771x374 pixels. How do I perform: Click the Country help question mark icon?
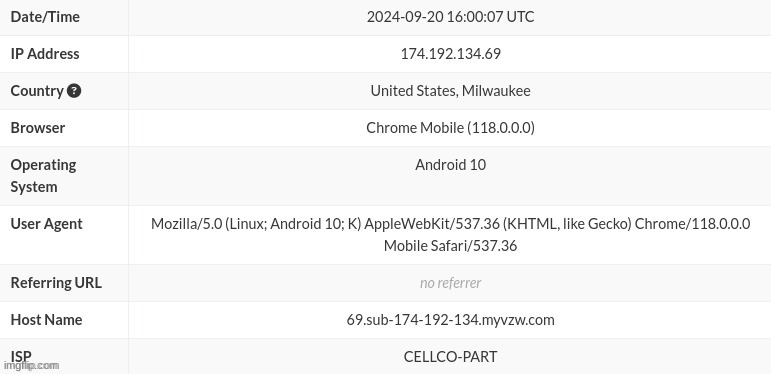[x=74, y=91]
